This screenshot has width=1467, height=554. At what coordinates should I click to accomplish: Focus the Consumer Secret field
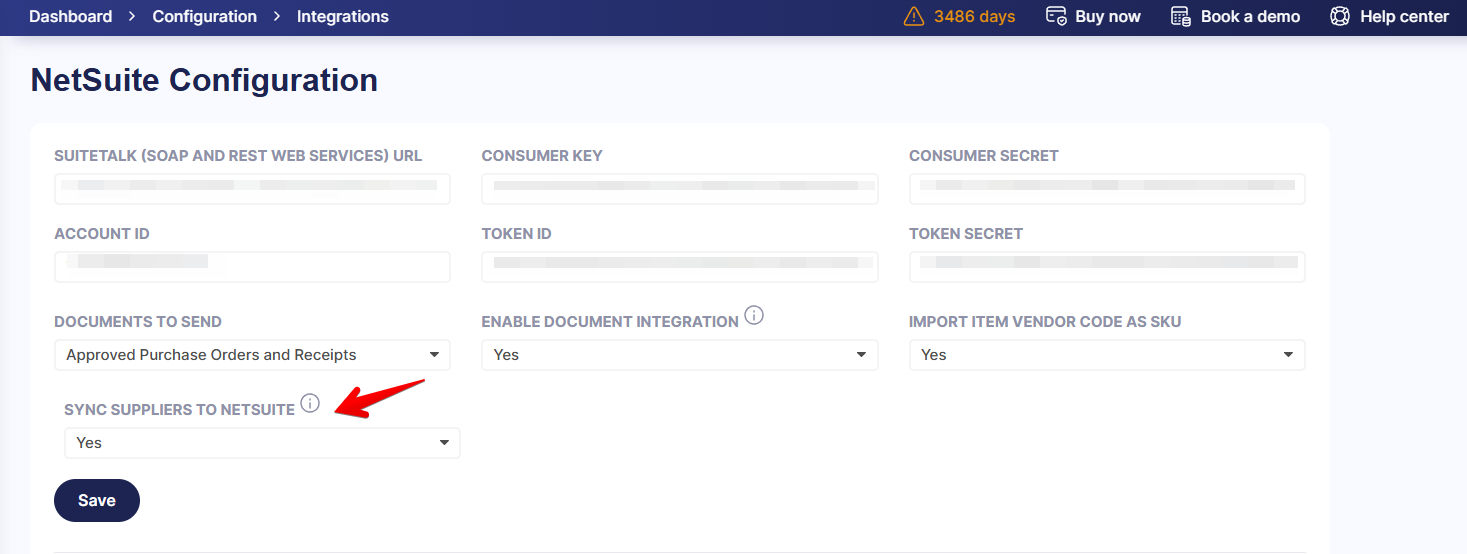coord(1107,188)
